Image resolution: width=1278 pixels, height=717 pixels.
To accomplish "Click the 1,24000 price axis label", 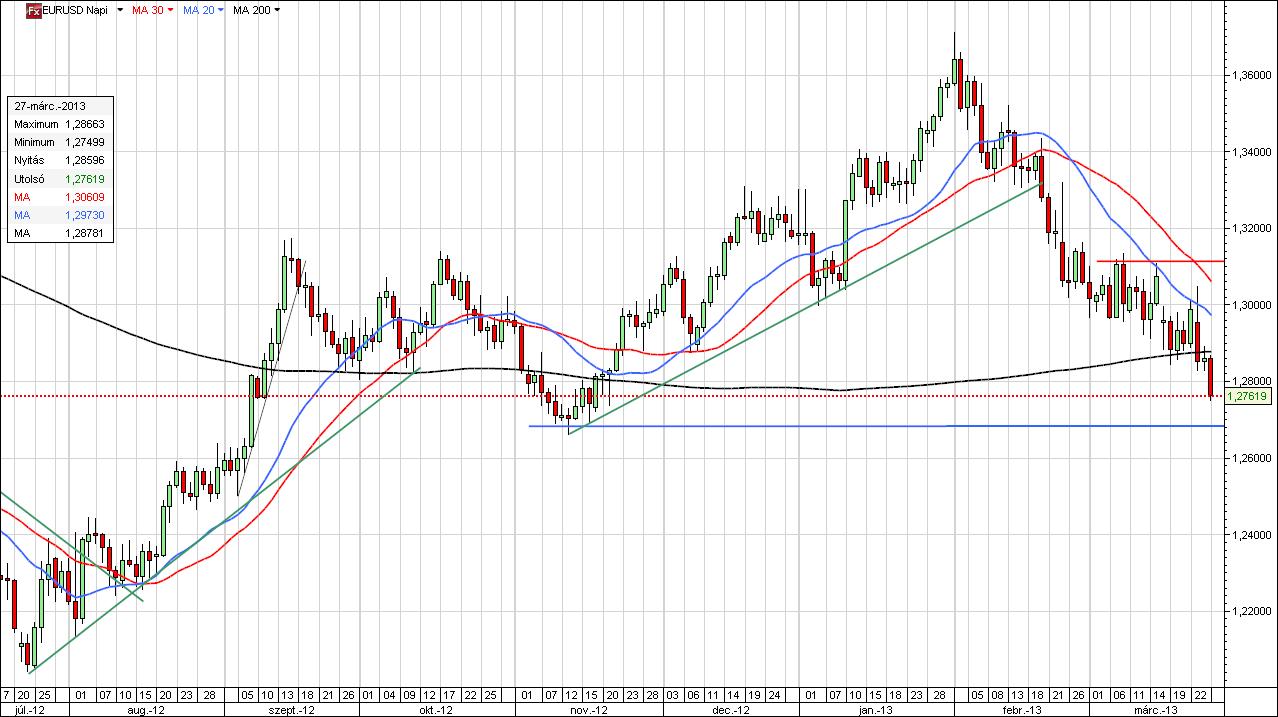I will pos(1251,535).
